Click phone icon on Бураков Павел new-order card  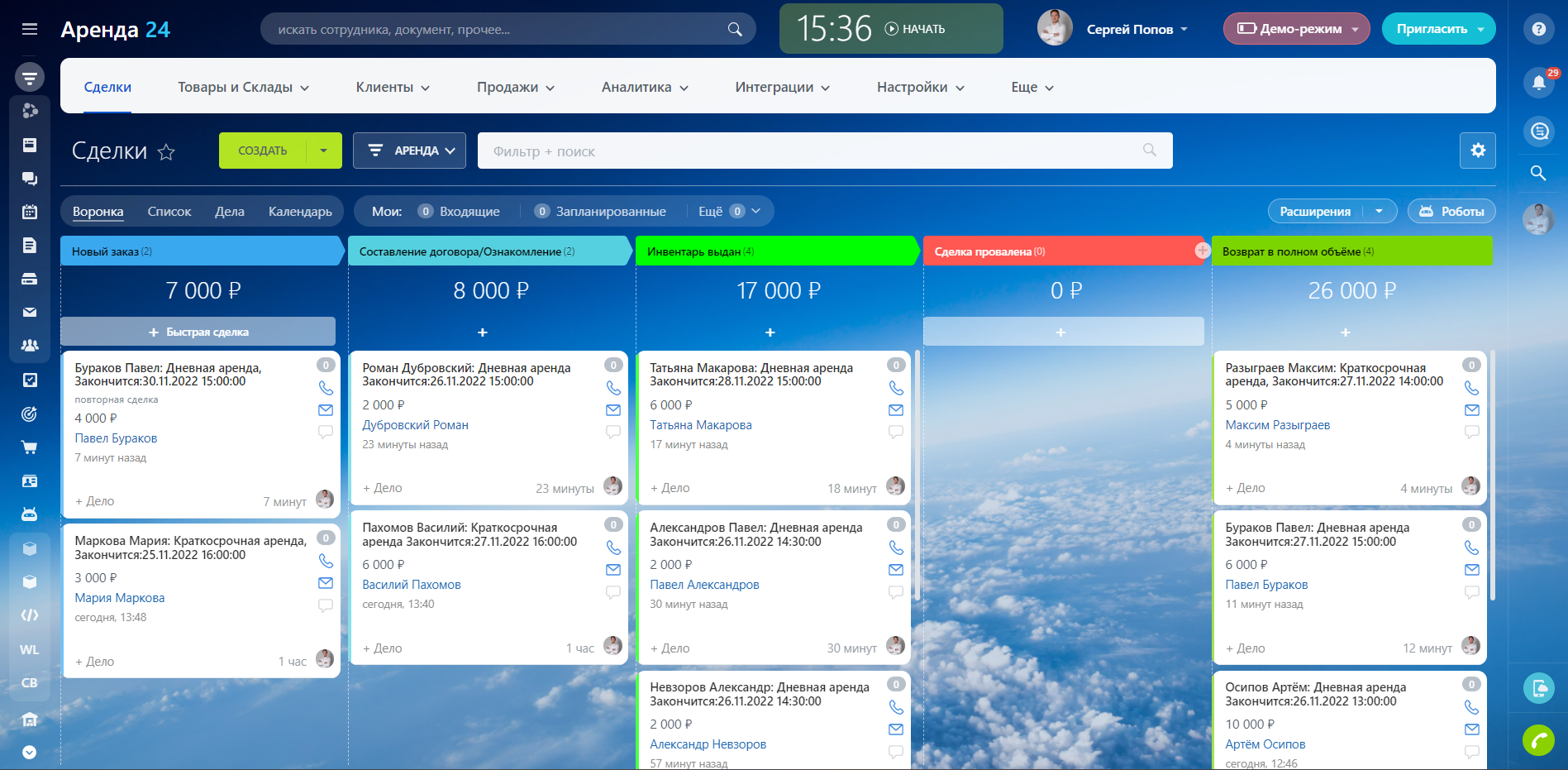(326, 388)
